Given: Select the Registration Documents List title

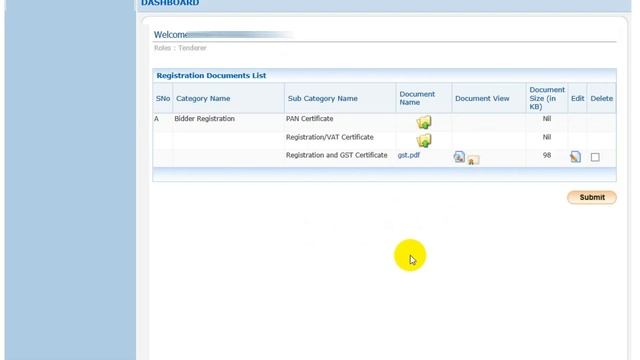Looking at the screenshot, I should click(211, 76).
